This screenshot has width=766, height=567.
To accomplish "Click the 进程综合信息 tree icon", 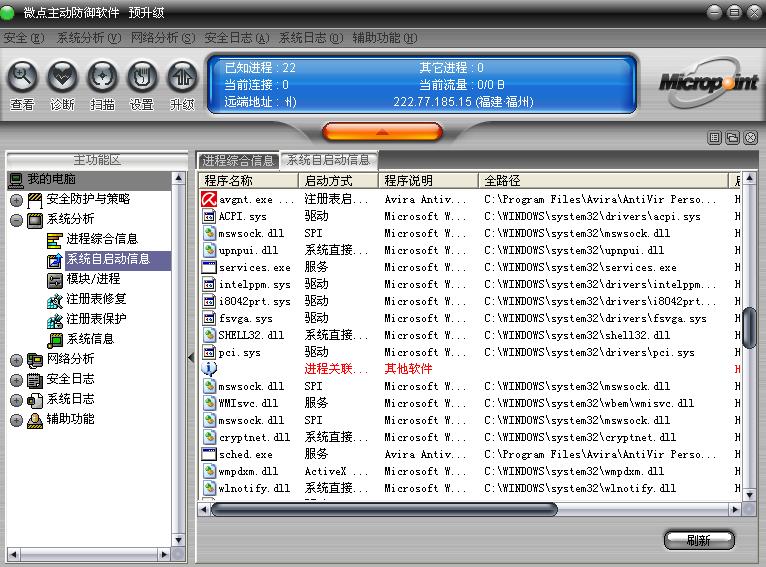I will pos(55,240).
